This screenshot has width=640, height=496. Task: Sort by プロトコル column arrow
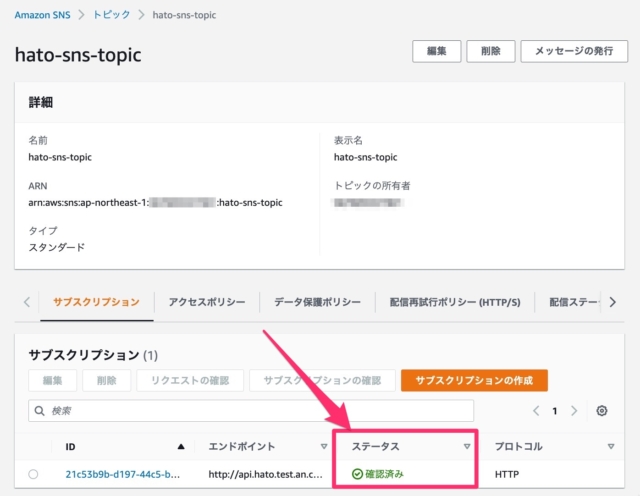tap(611, 447)
